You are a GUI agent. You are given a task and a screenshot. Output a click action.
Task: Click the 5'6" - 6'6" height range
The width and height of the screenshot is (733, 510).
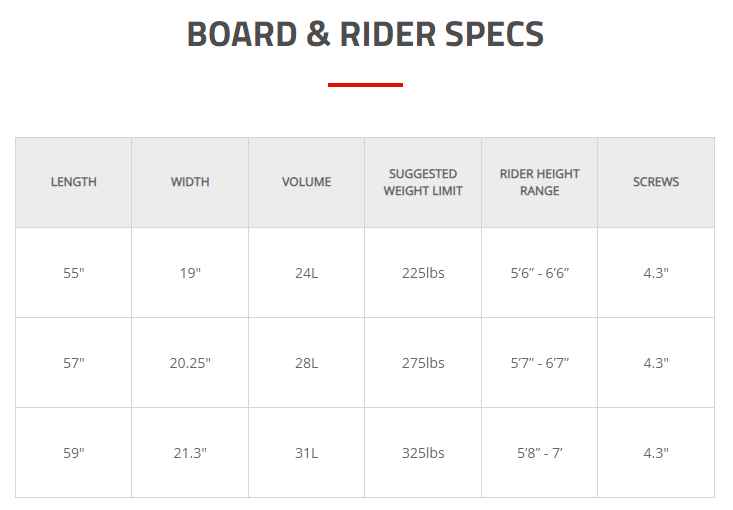(x=539, y=273)
